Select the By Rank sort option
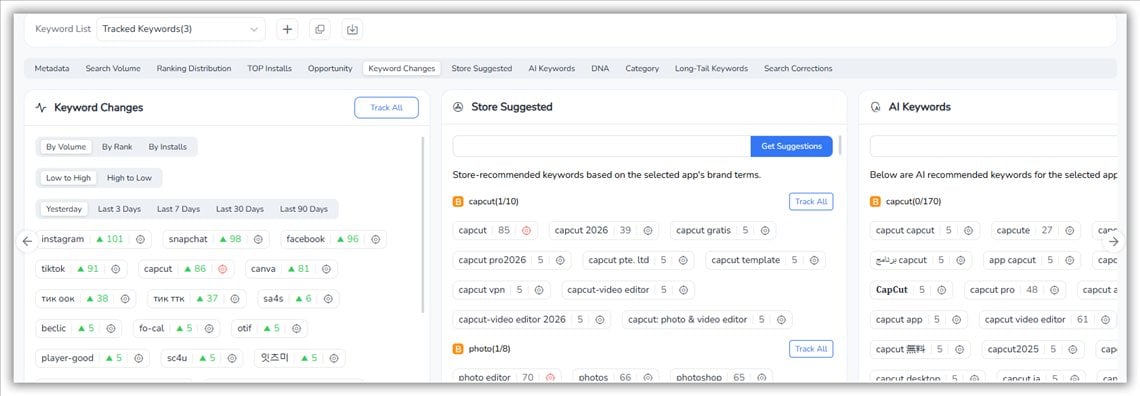Image resolution: width=1140 pixels, height=396 pixels. 117,147
